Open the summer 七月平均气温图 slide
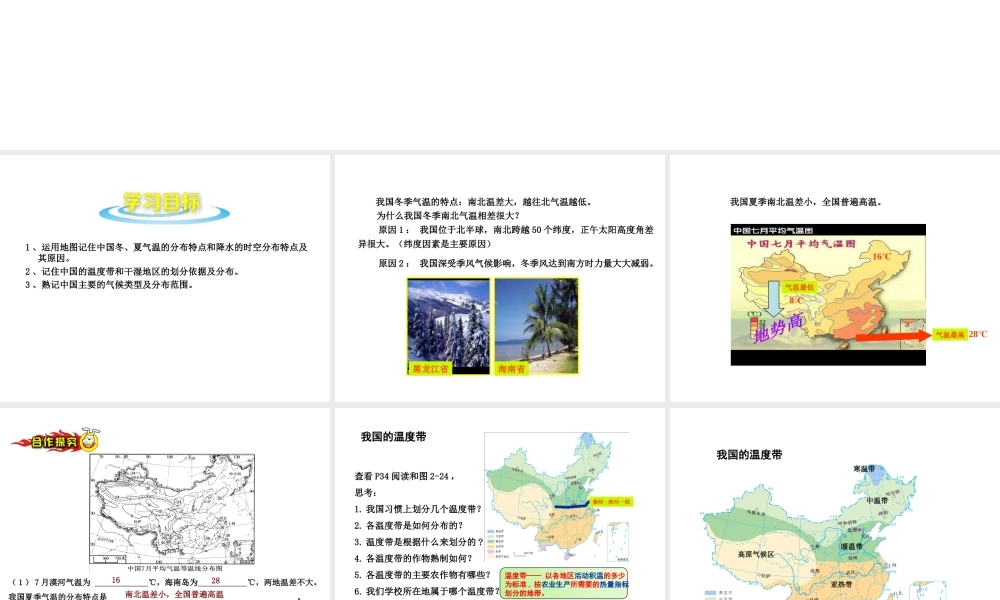The height and width of the screenshot is (600, 1000). coord(835,279)
